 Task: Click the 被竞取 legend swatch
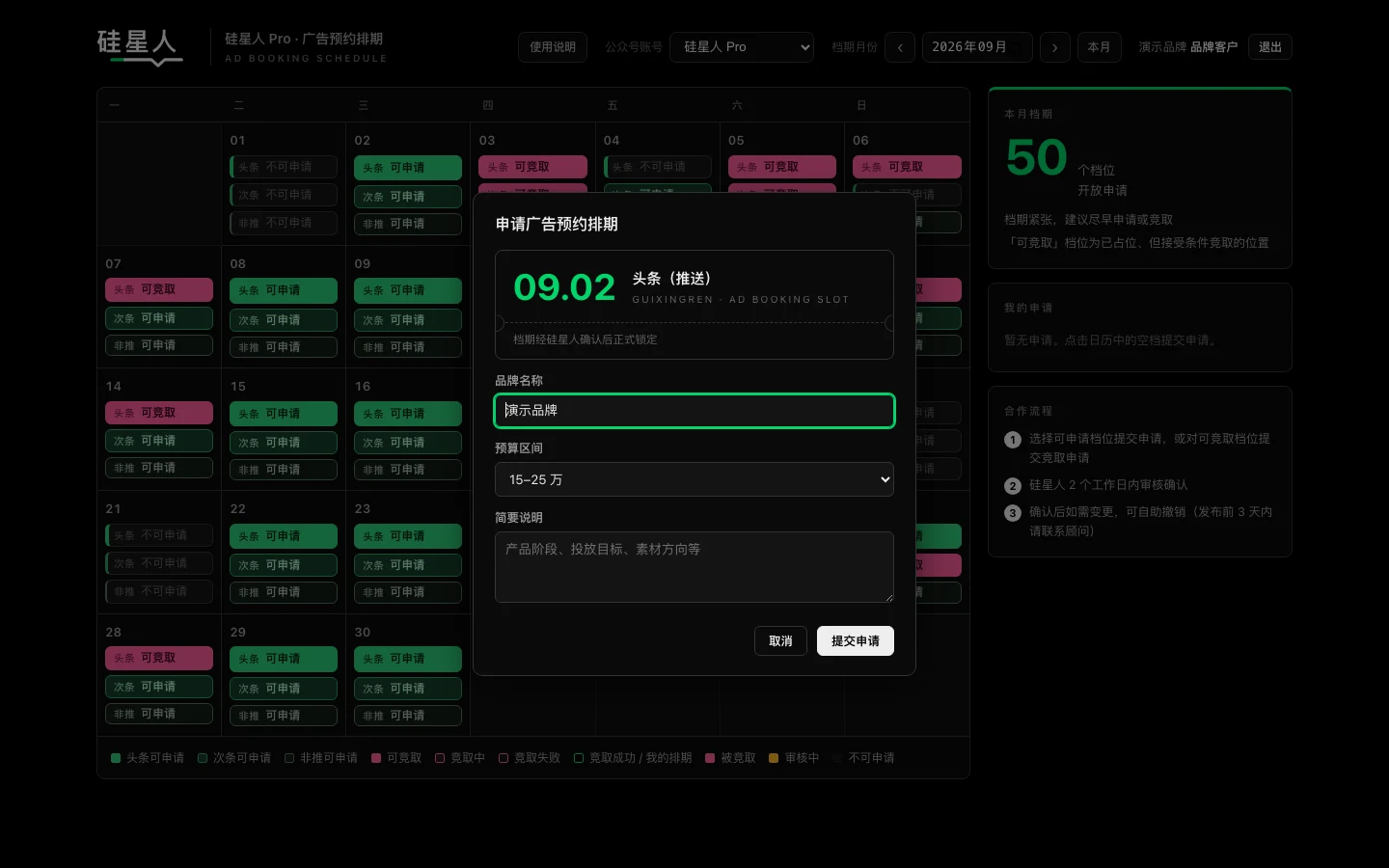pyautogui.click(x=710, y=758)
